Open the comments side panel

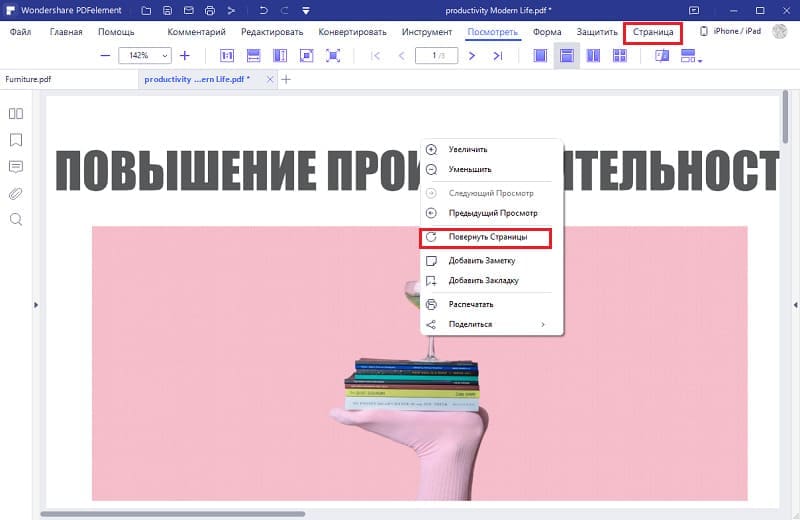click(16, 167)
